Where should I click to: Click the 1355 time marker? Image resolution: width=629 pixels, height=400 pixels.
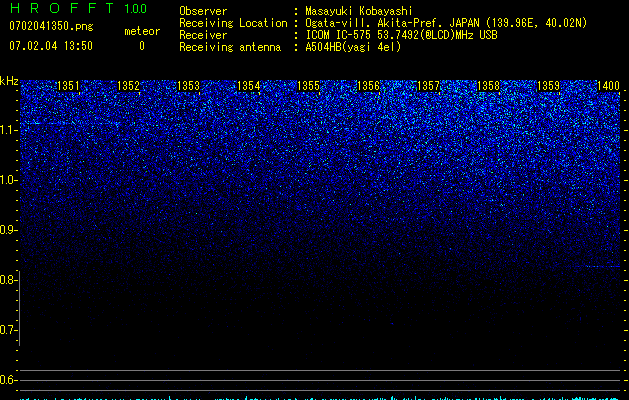click(x=308, y=86)
